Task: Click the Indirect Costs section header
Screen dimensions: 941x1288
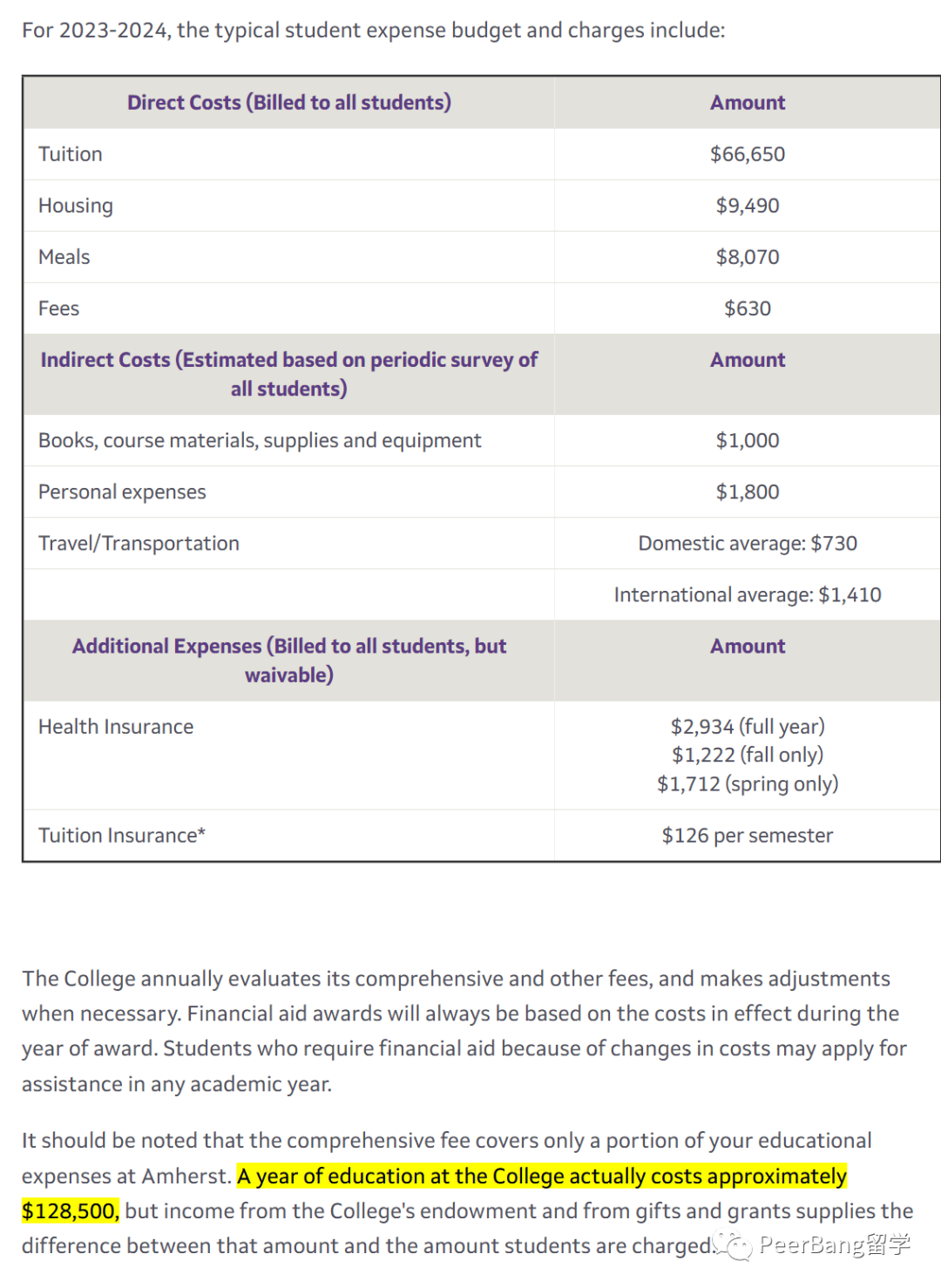Action: (289, 374)
